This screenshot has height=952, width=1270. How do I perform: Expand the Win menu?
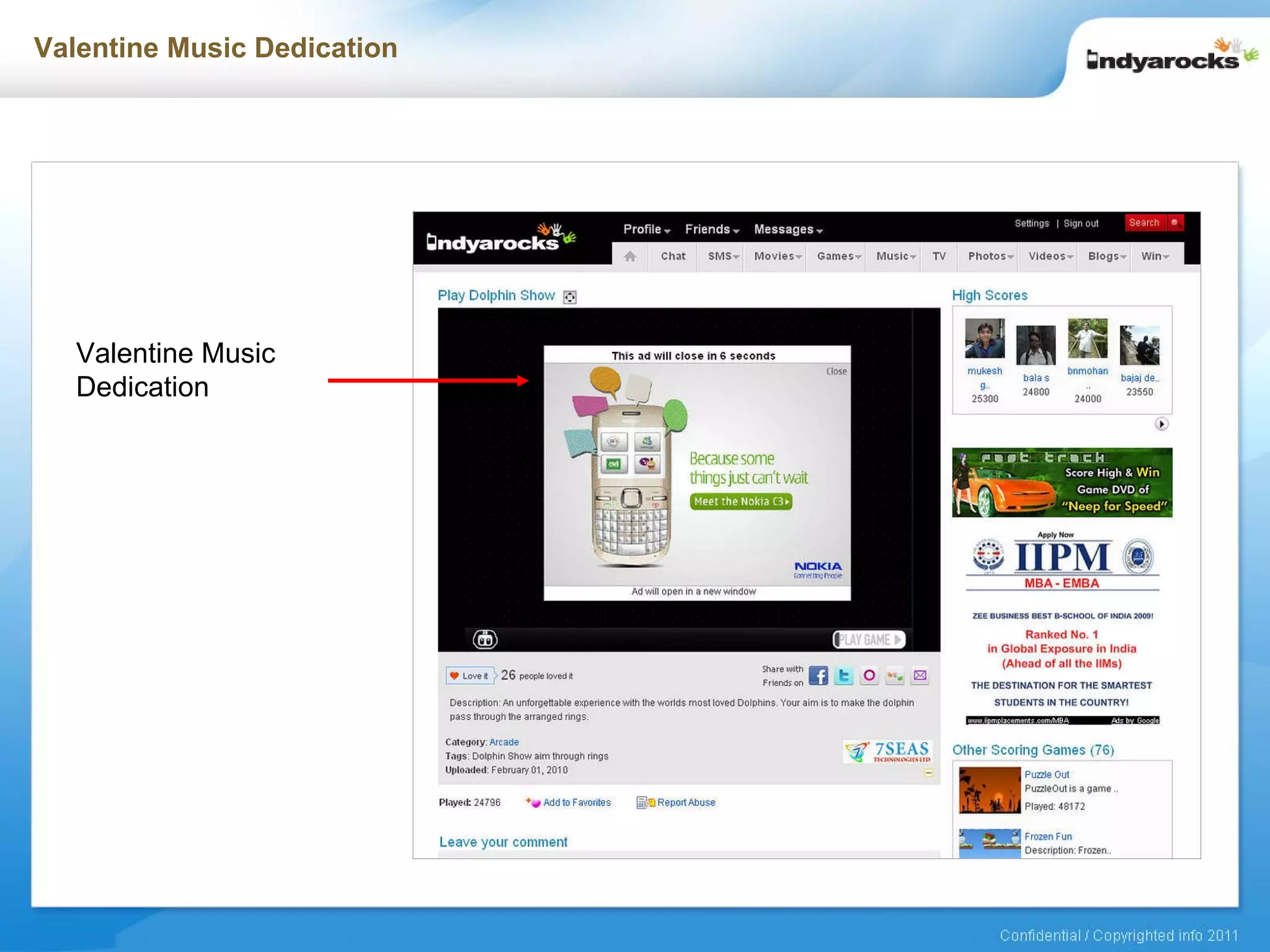tap(1155, 256)
